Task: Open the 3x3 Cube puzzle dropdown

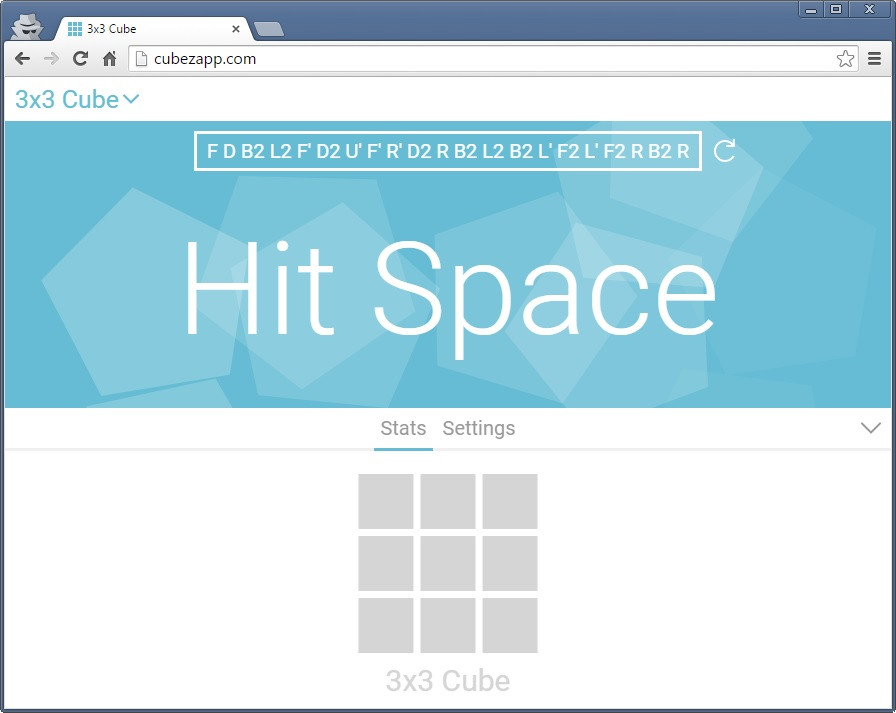Action: coord(77,99)
